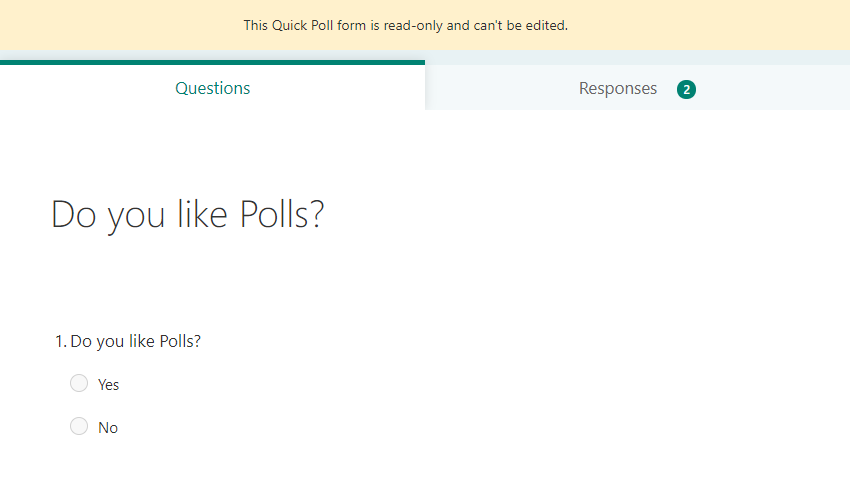This screenshot has height=488, width=850.
Task: Select the Yes radio button
Action: pyautogui.click(x=79, y=384)
